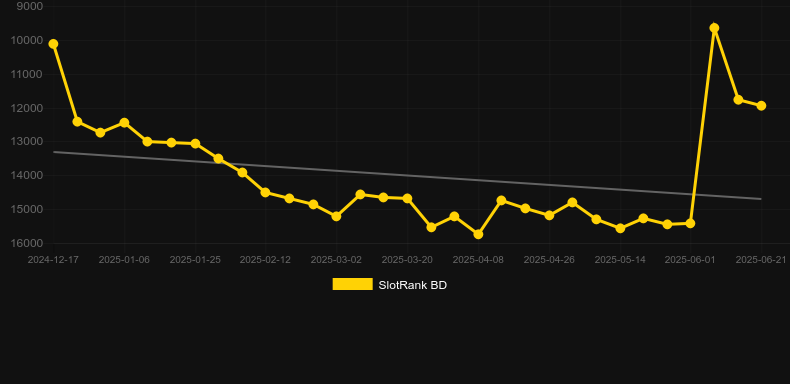This screenshot has height=384, width=790.
Task: Click the SlotRank BD legend label
Action: (413, 285)
